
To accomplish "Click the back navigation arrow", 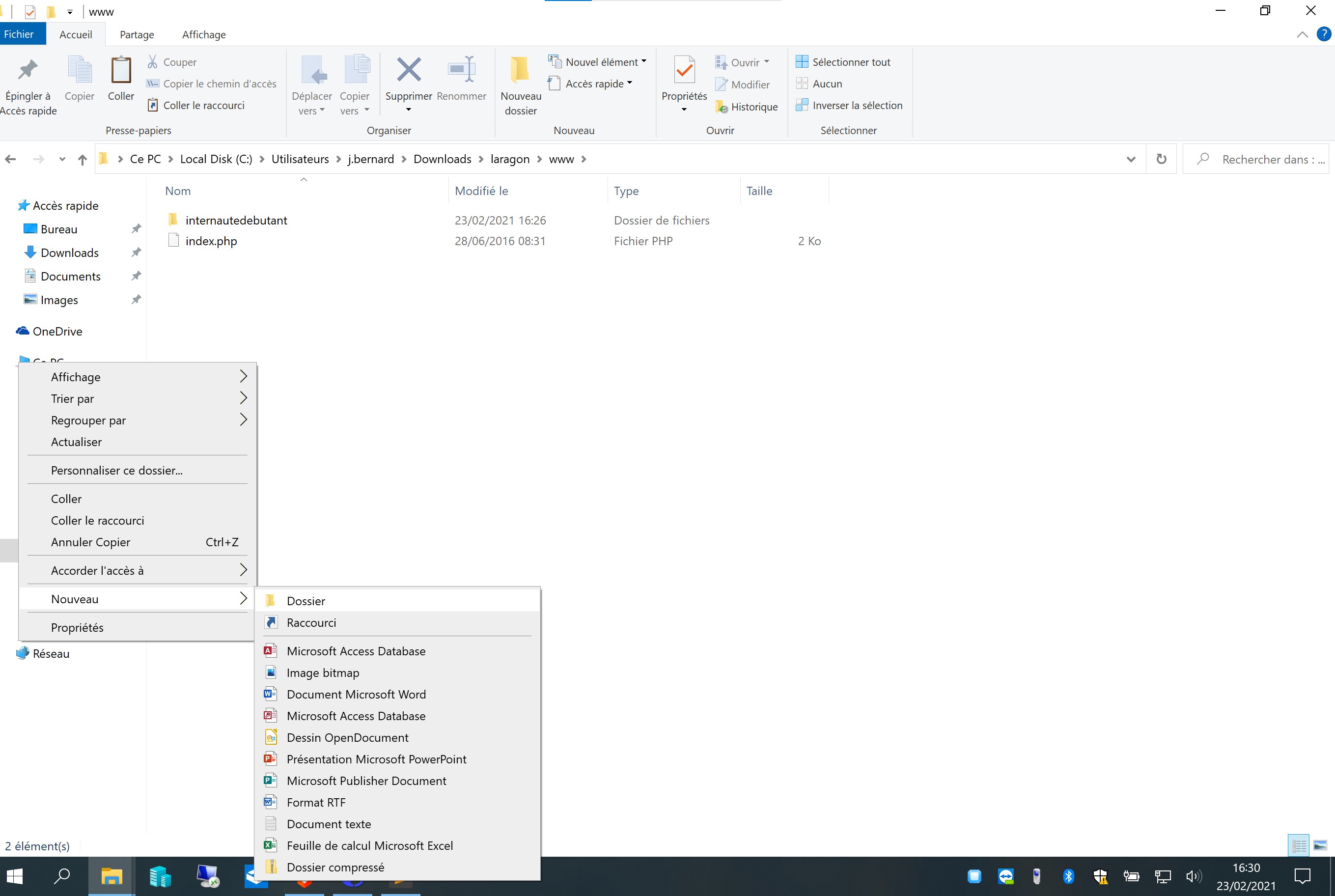I will tap(10, 159).
